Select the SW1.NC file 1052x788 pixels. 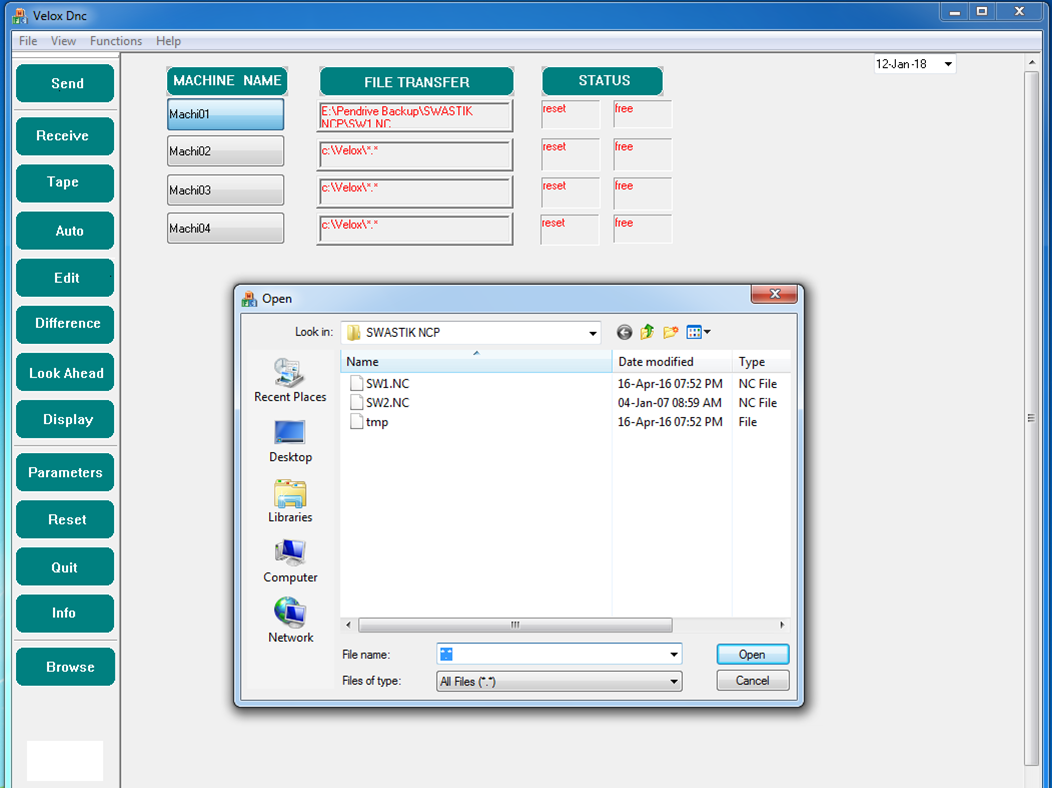point(387,384)
